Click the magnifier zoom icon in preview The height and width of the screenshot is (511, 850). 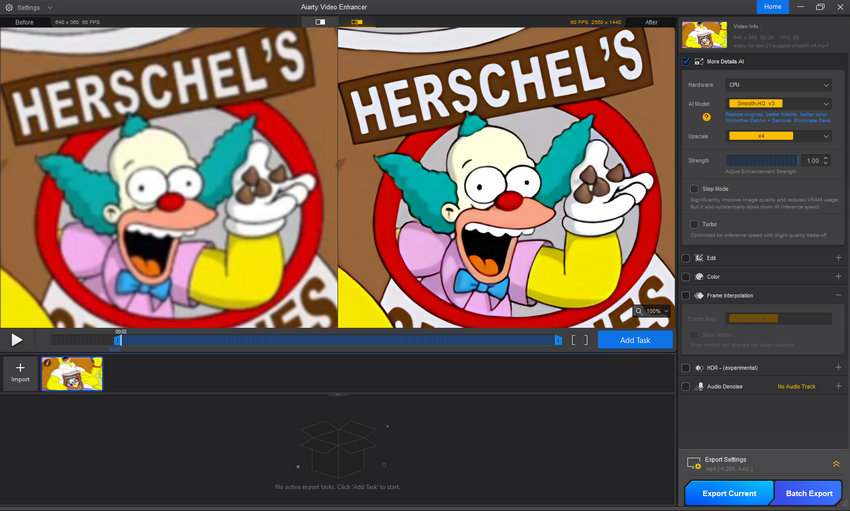click(639, 311)
